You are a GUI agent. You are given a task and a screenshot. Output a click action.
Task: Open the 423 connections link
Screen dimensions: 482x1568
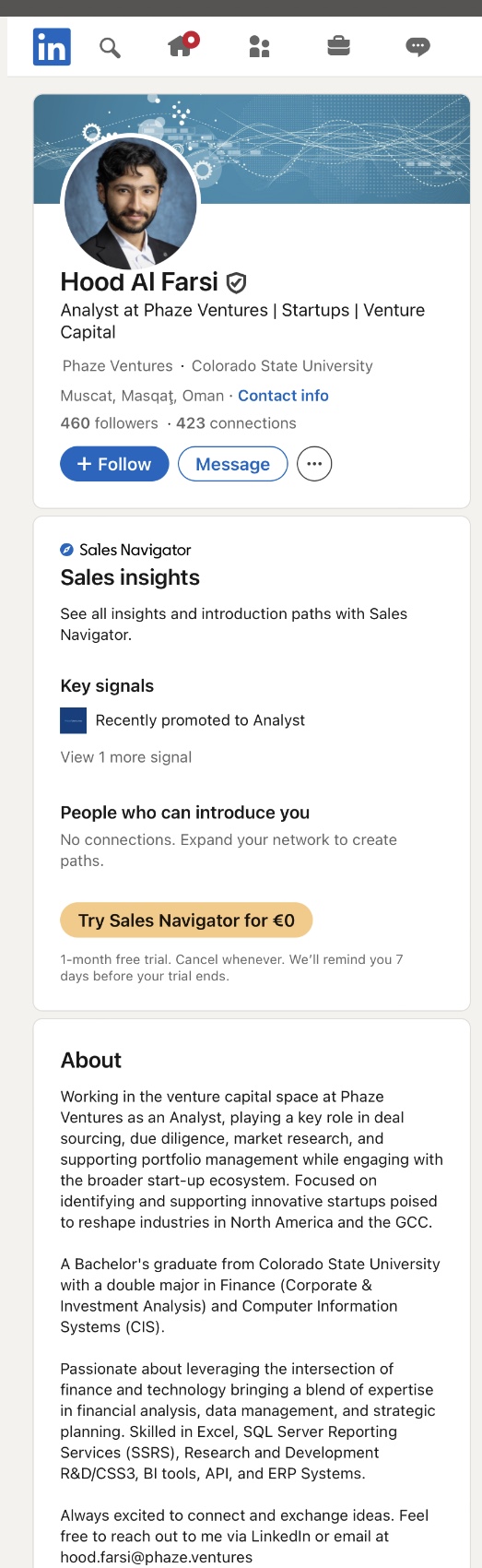(236, 423)
